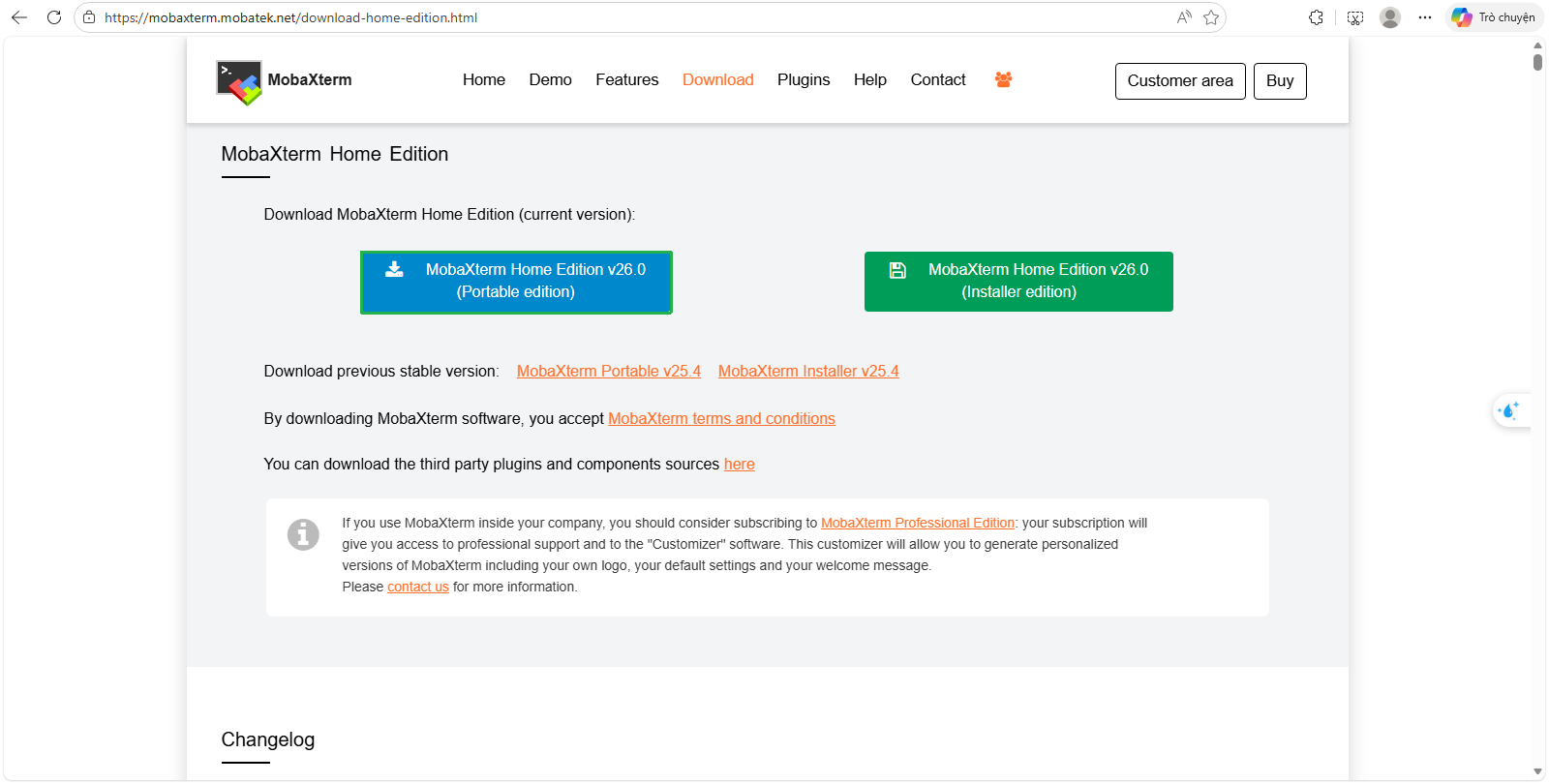Open the Features navigation item
1549x784 pixels.
(627, 79)
